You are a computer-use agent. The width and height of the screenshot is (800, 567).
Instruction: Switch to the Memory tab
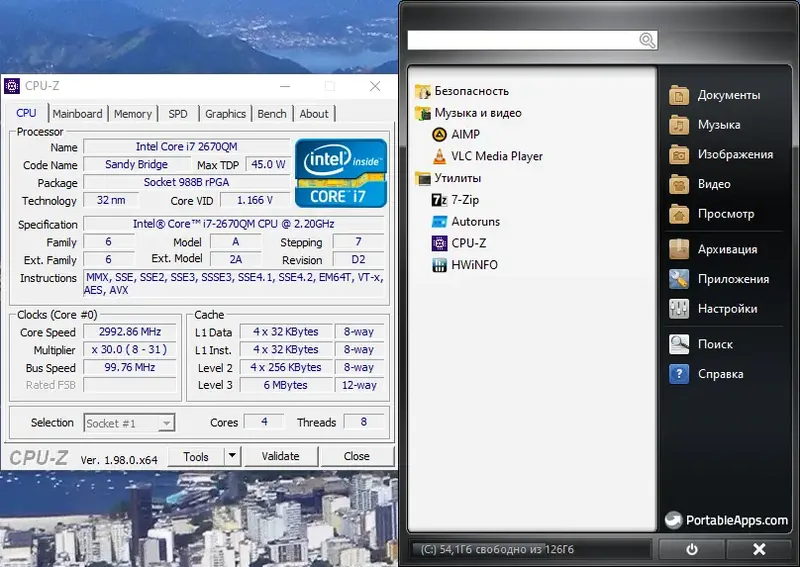tap(133, 114)
